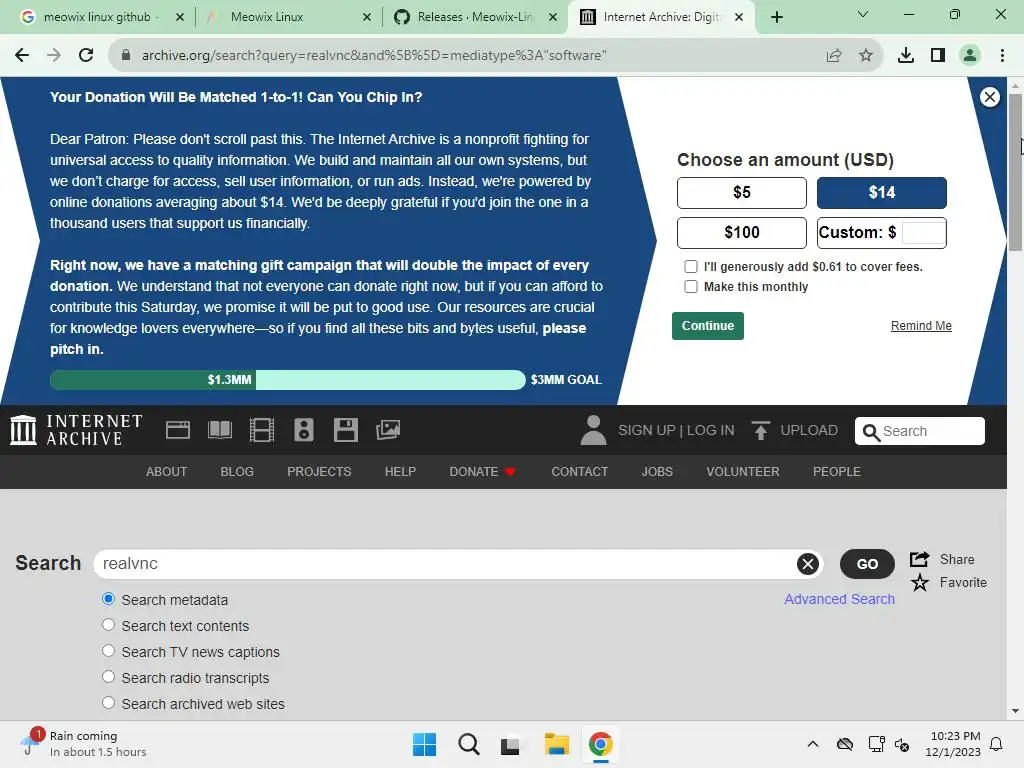Open the Web archive icon
The height and width of the screenshot is (768, 1024).
178,430
